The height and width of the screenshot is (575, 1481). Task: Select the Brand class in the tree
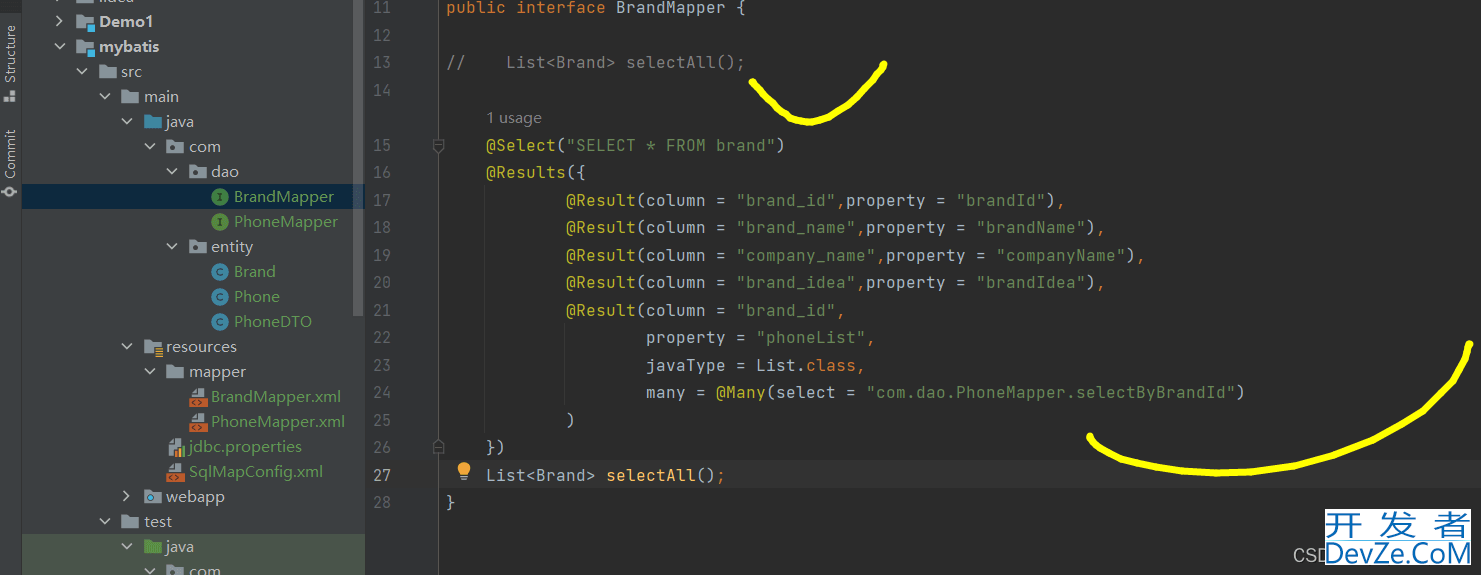[255, 272]
